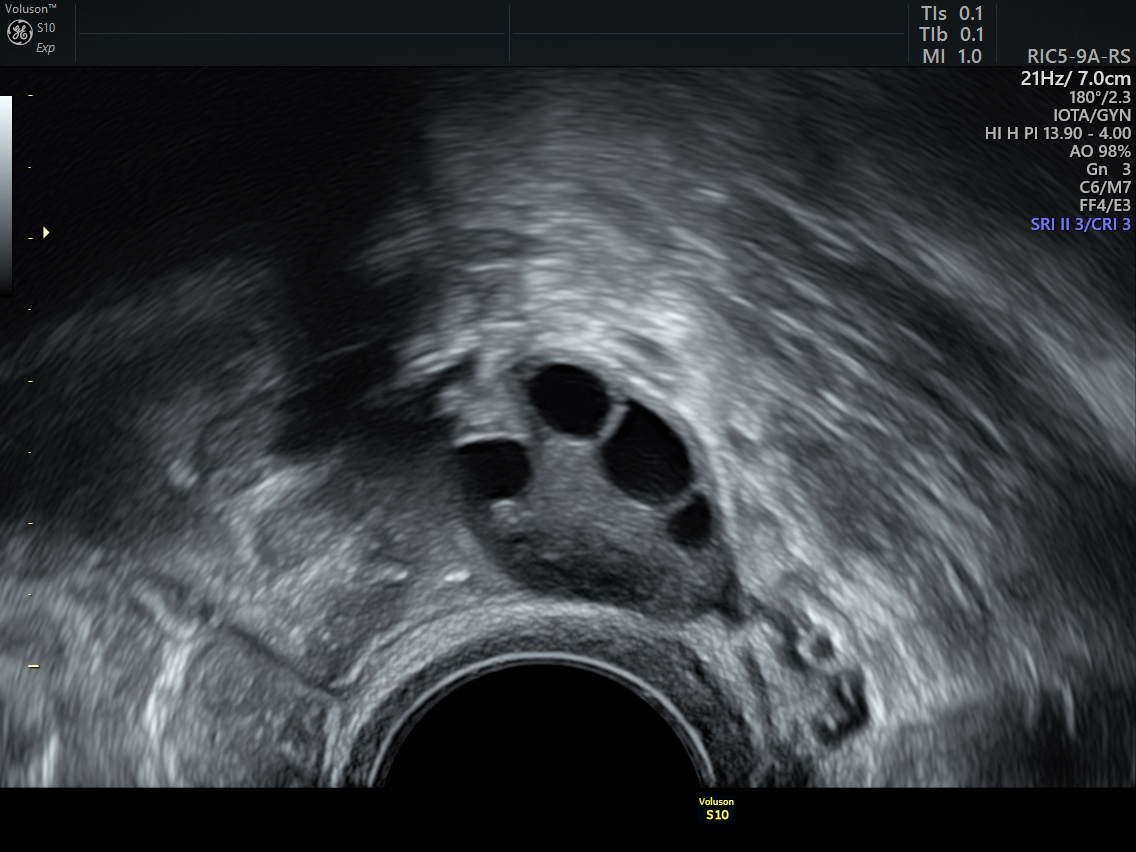1136x852 pixels.
Task: Click the 21Hz/ 7.0cm frame rate readout
Action: point(1075,78)
